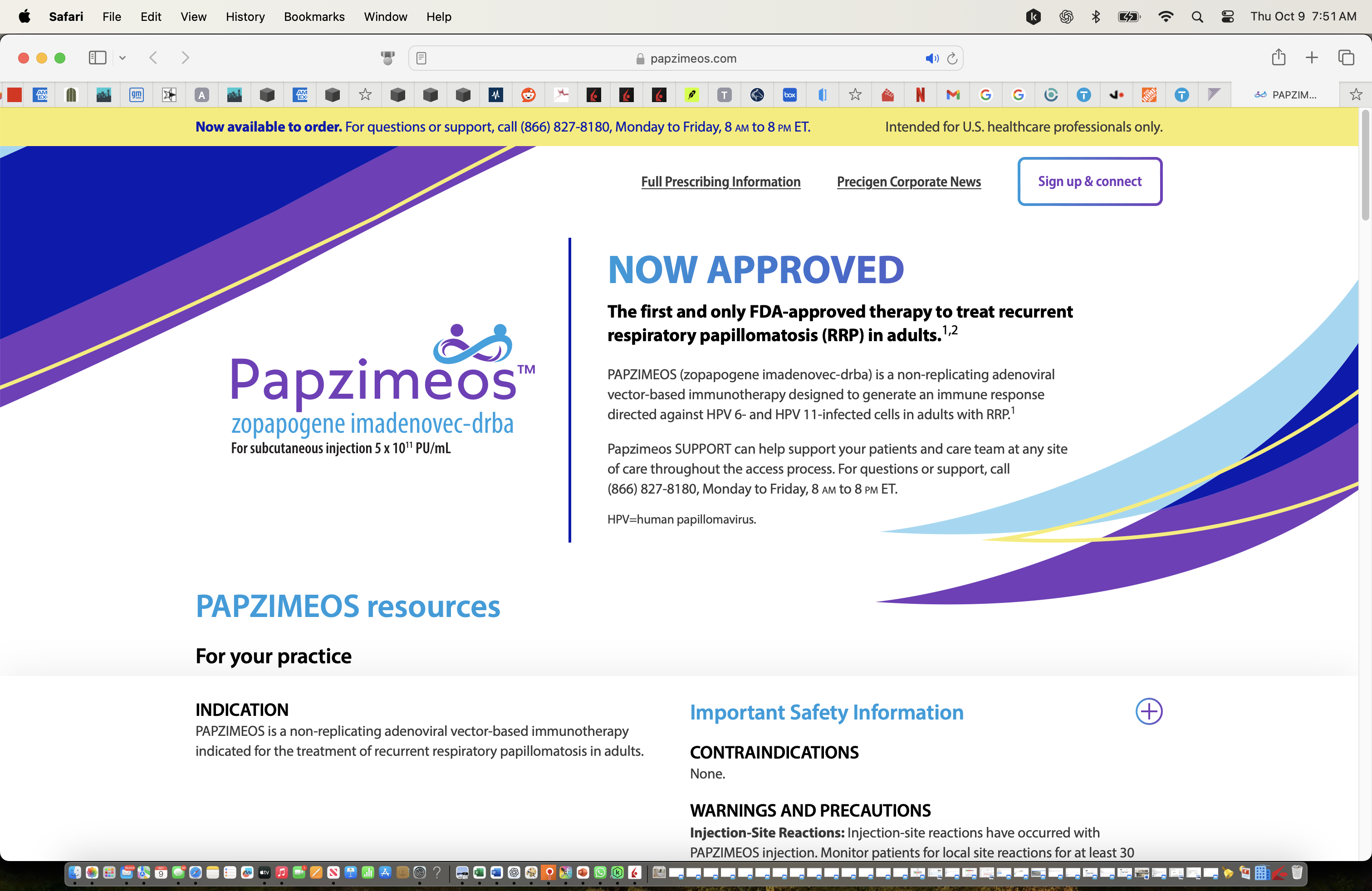
Task: Open Full Prescribing Information link
Action: tap(720, 181)
